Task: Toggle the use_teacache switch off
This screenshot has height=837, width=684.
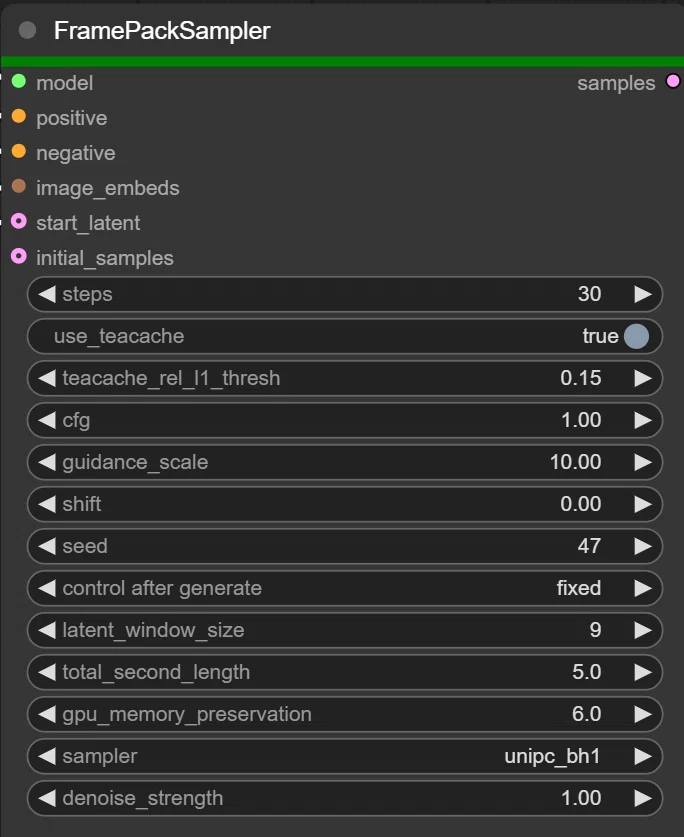Action: point(636,336)
